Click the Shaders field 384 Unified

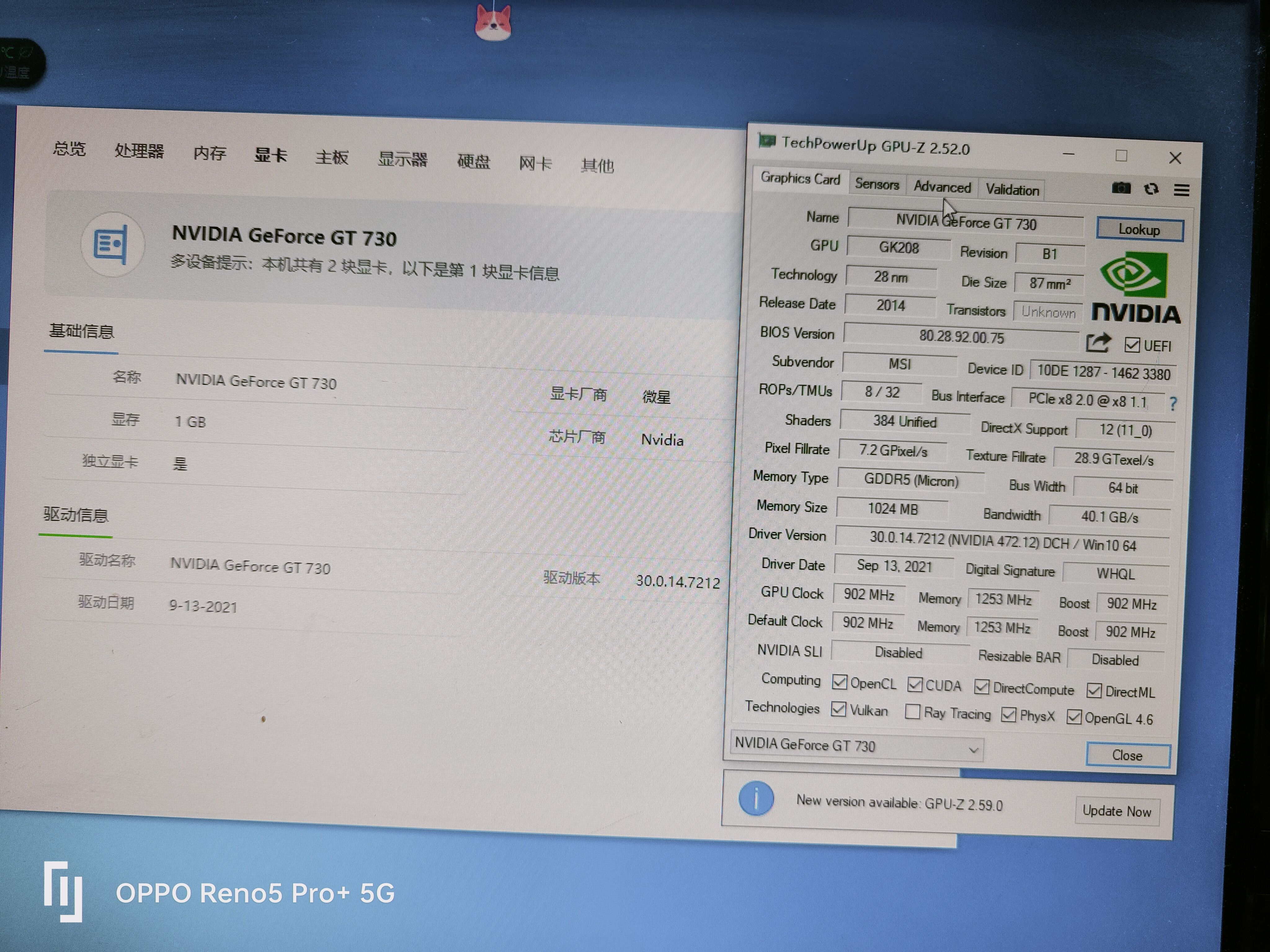pos(905,422)
